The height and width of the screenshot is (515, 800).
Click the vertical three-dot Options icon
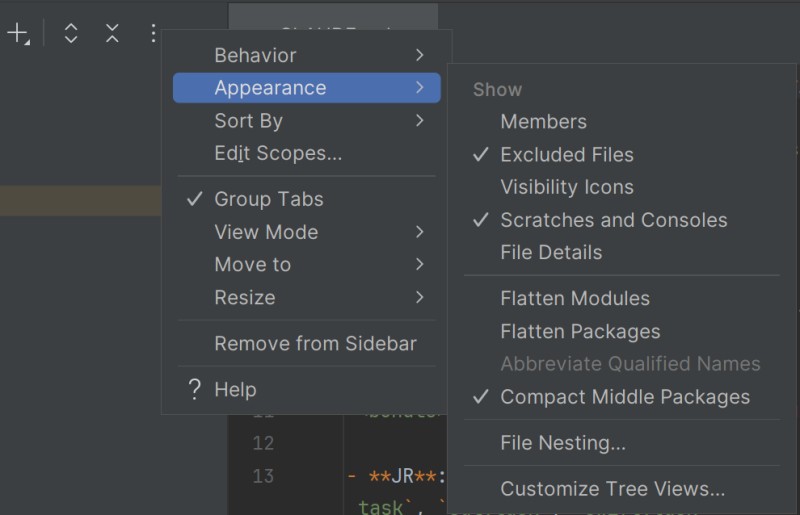[x=153, y=34]
